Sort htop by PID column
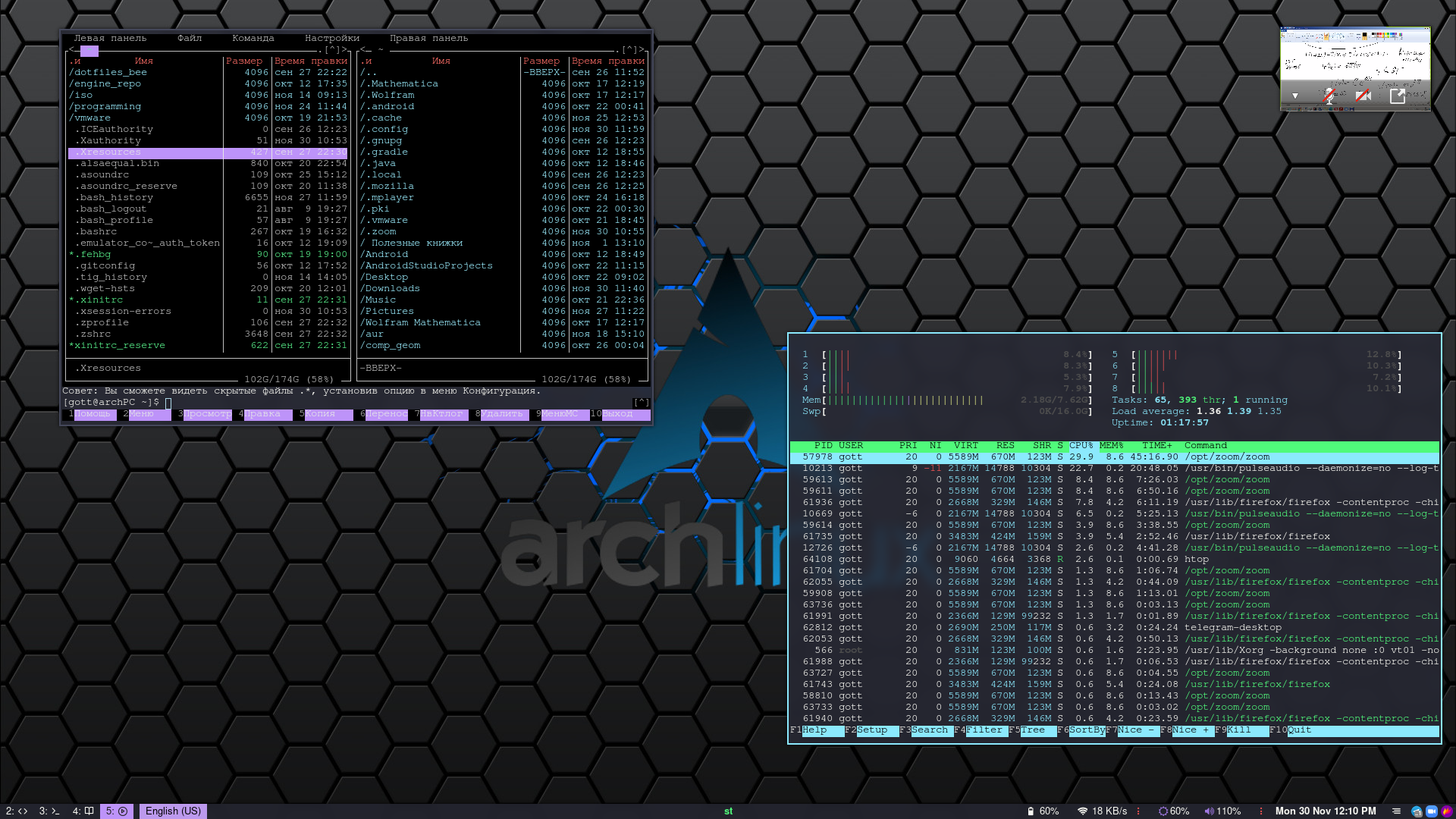The height and width of the screenshot is (819, 1456). (x=824, y=445)
